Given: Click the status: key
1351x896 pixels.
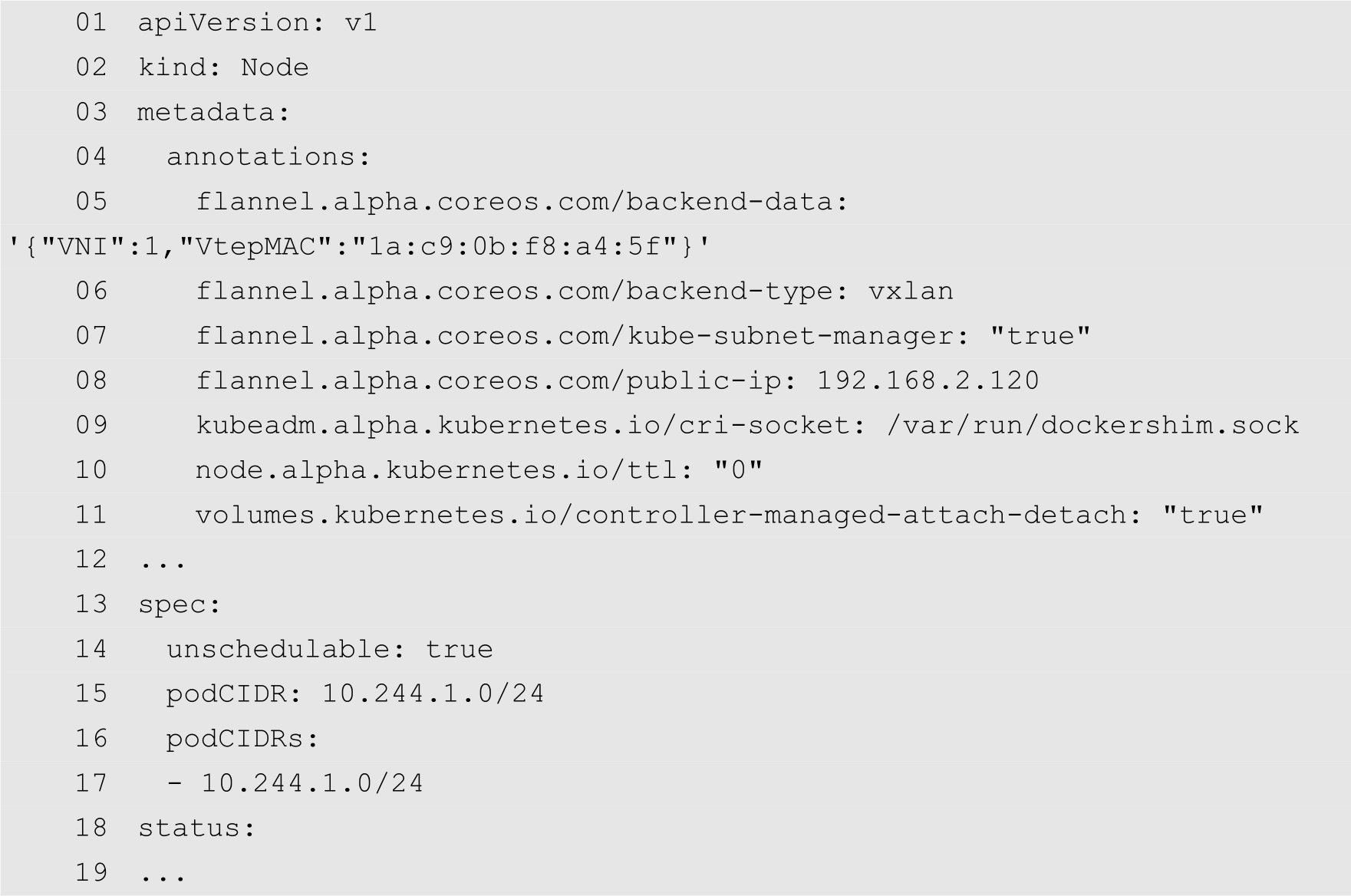Looking at the screenshot, I should [x=196, y=828].
